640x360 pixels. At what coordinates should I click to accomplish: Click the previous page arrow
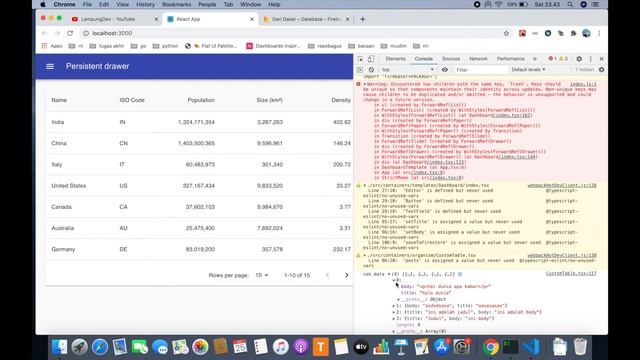pyautogui.click(x=327, y=275)
